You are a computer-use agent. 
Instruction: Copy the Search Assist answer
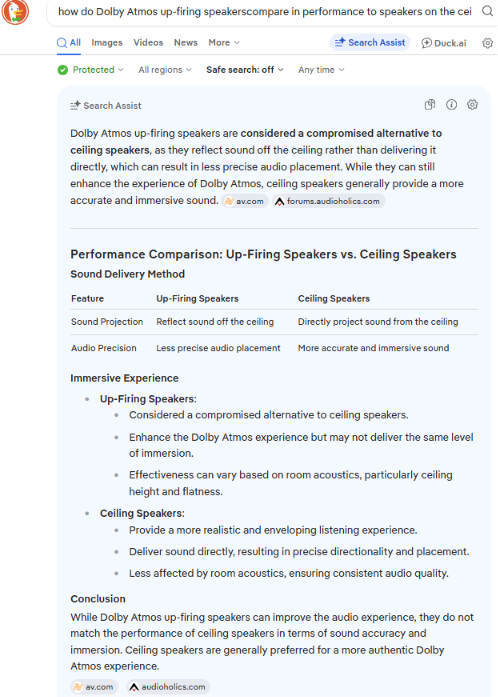(430, 105)
